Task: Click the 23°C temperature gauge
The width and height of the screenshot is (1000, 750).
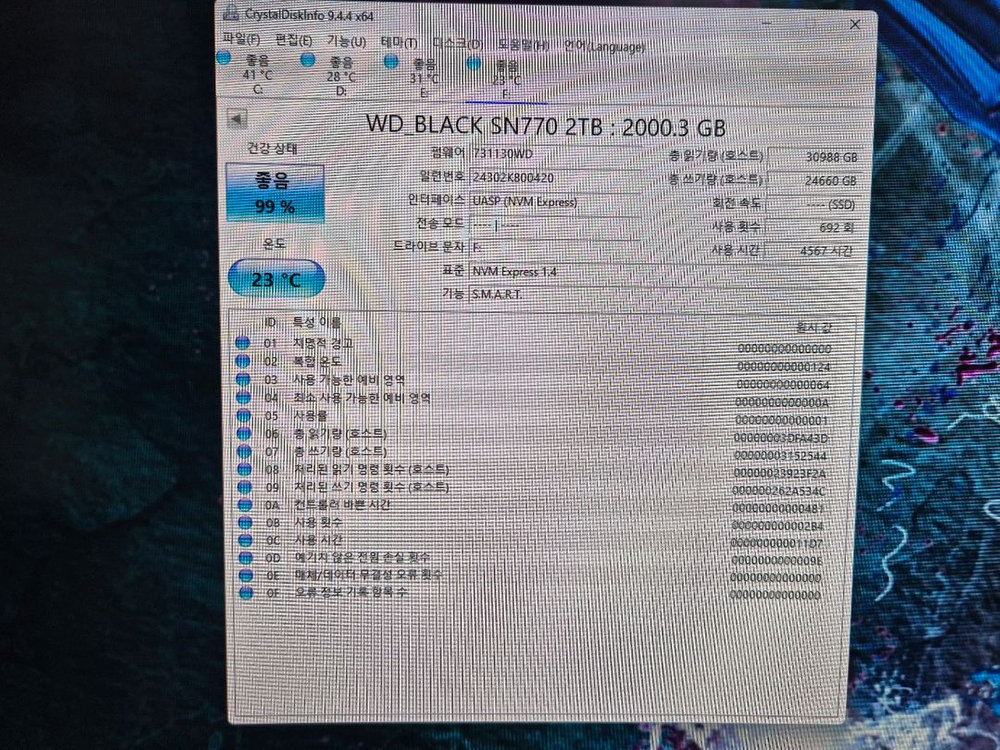Action: tap(273, 280)
